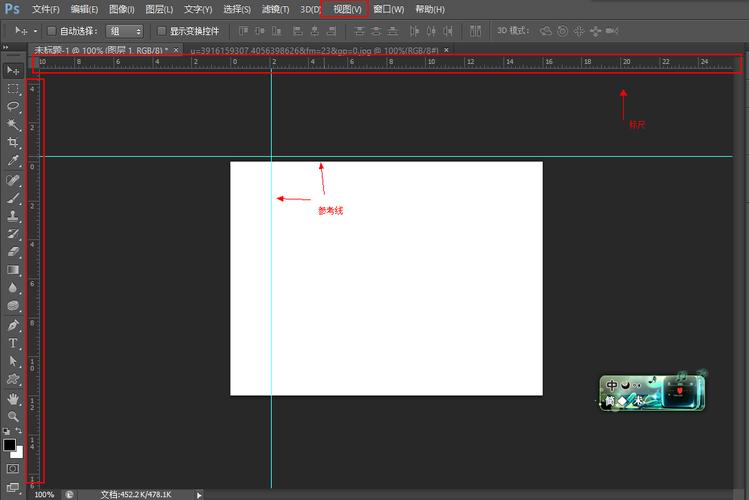Screen dimensions: 749x500
Task: Open the Move tool preset picker arrow
Action: pos(36,31)
